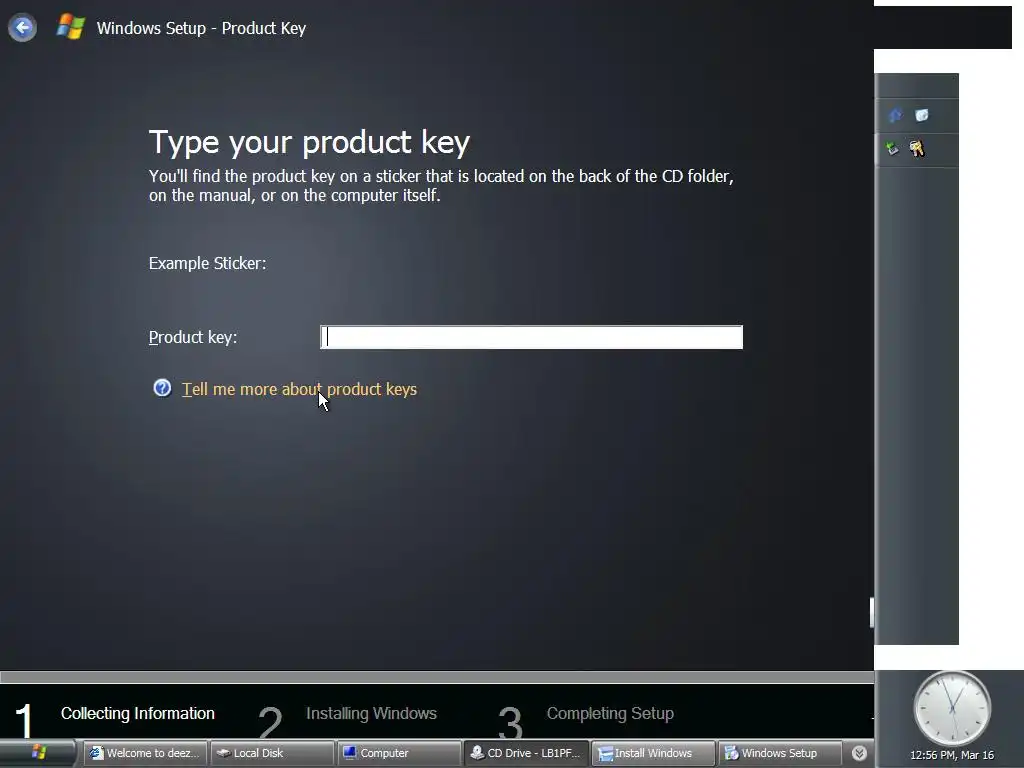
Task: Click the drive icon on Local Disk button
Action: click(x=223, y=753)
